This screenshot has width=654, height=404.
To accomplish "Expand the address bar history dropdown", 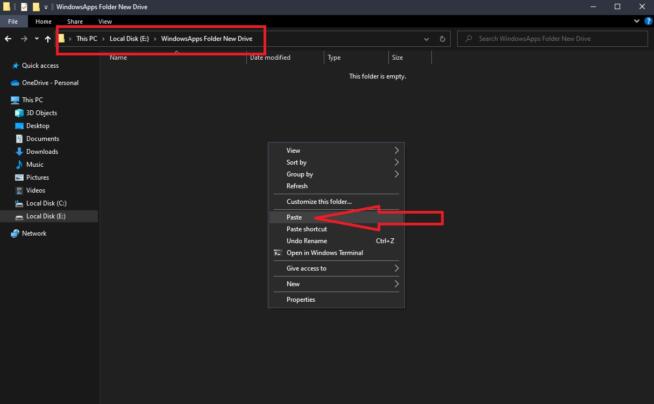I will 426,39.
